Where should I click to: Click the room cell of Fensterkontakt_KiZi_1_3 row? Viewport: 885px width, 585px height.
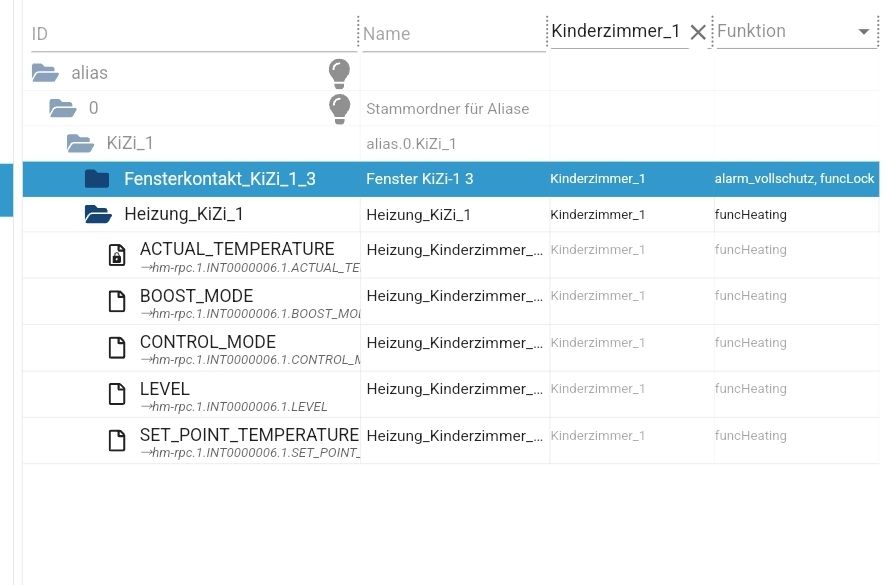[597, 179]
